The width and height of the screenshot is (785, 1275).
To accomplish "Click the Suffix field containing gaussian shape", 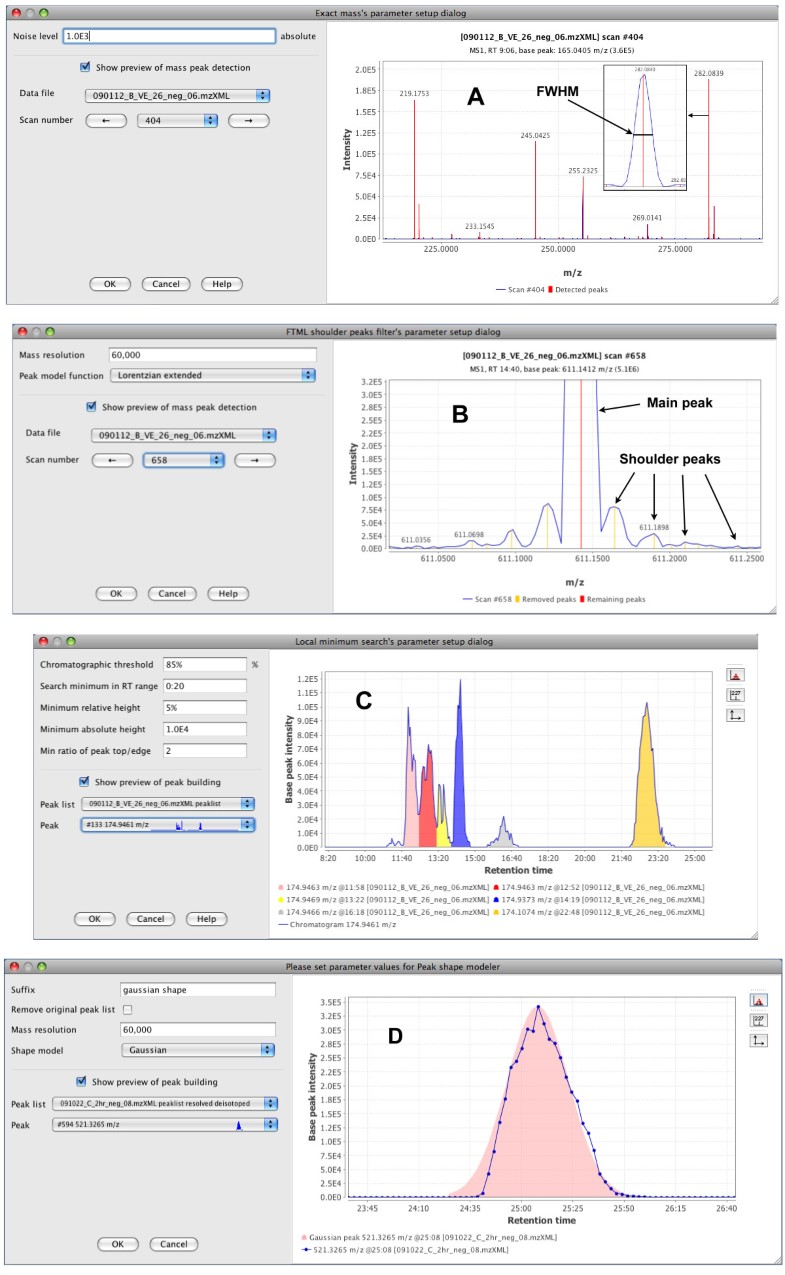I will click(197, 989).
